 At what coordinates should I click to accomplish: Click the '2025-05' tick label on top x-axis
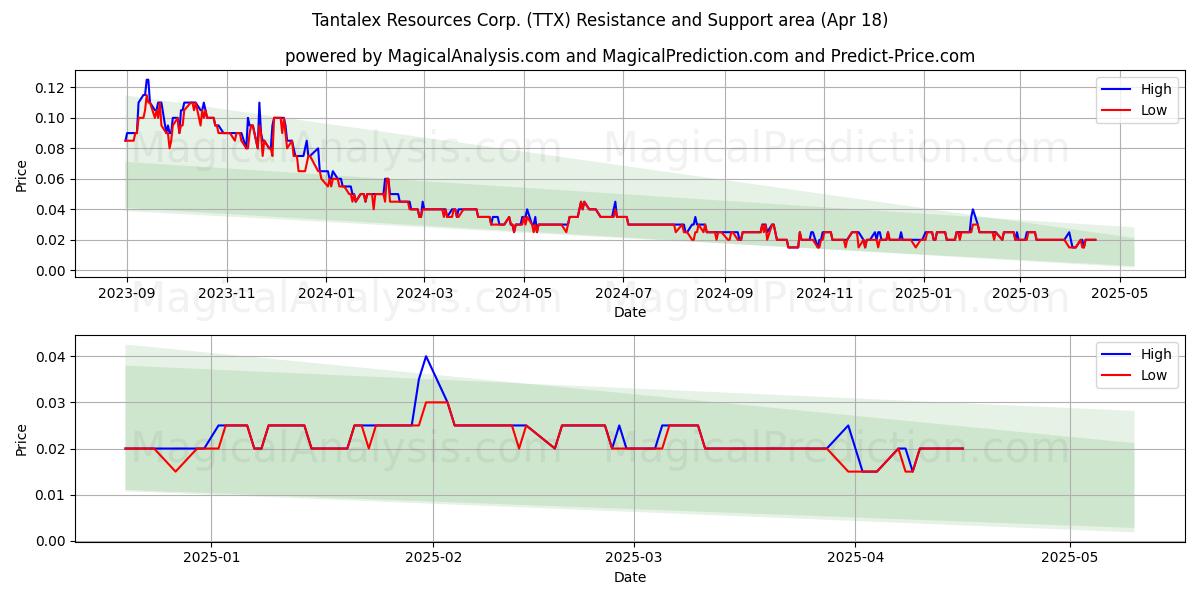pyautogui.click(x=1120, y=293)
